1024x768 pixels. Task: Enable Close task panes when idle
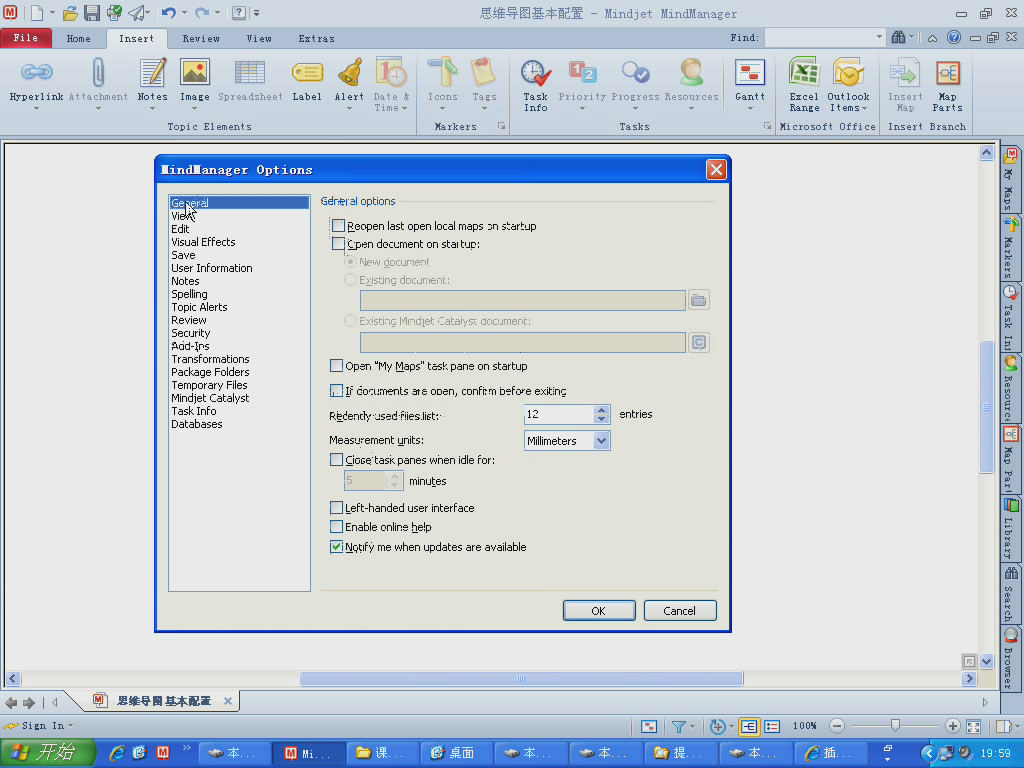pos(336,460)
